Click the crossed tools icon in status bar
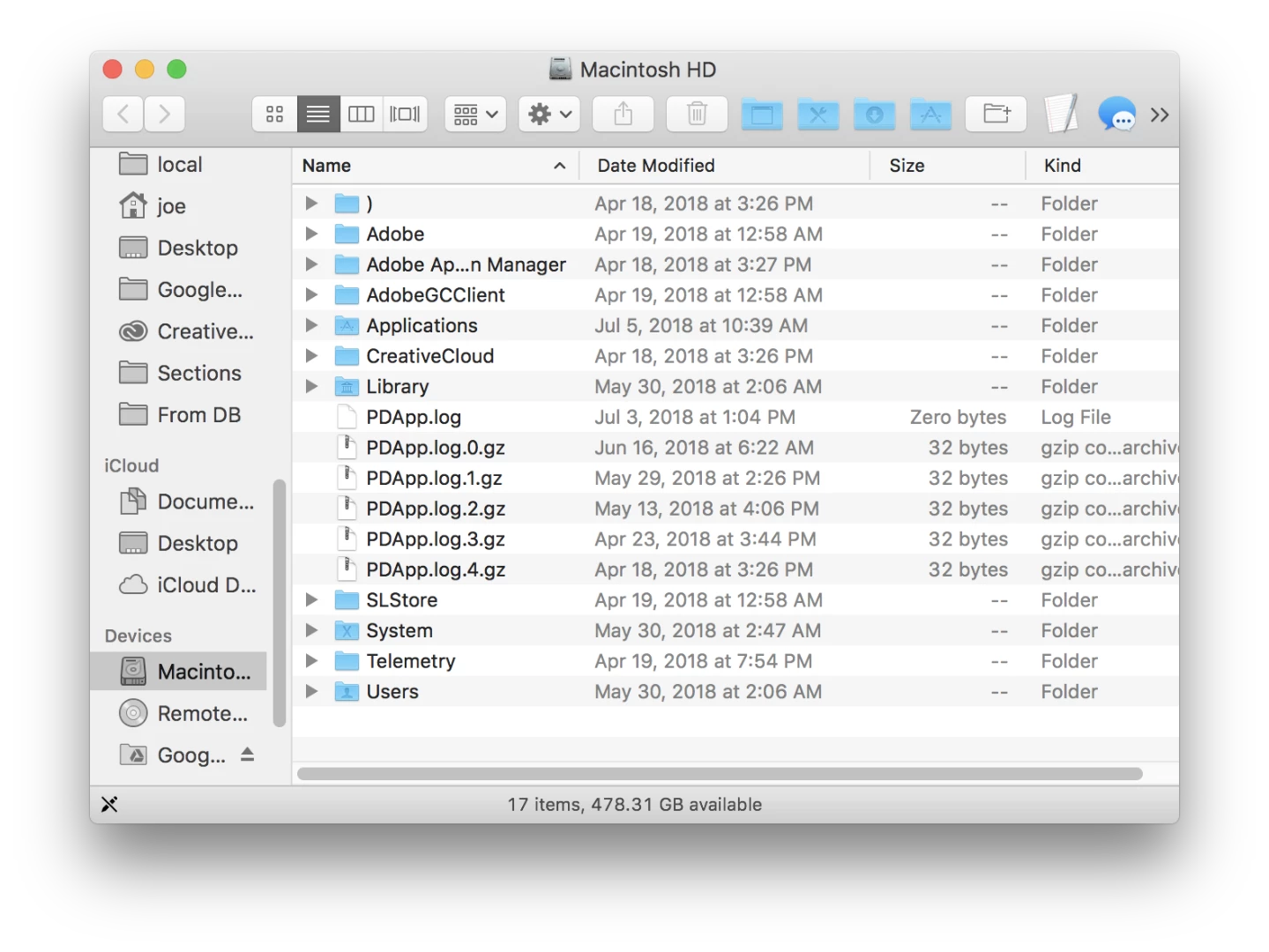Image resolution: width=1269 pixels, height=952 pixels. pos(109,804)
